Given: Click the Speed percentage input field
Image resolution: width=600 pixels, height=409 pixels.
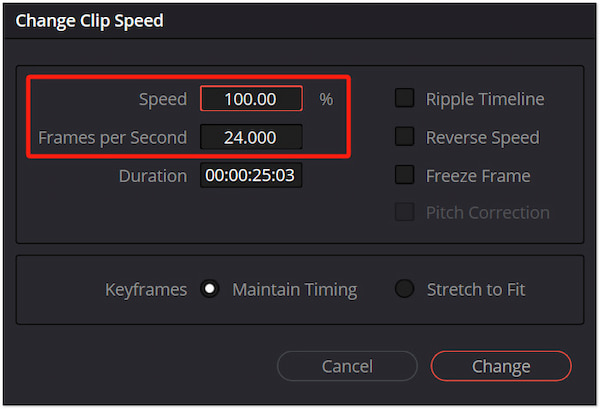Looking at the screenshot, I should tap(251, 99).
